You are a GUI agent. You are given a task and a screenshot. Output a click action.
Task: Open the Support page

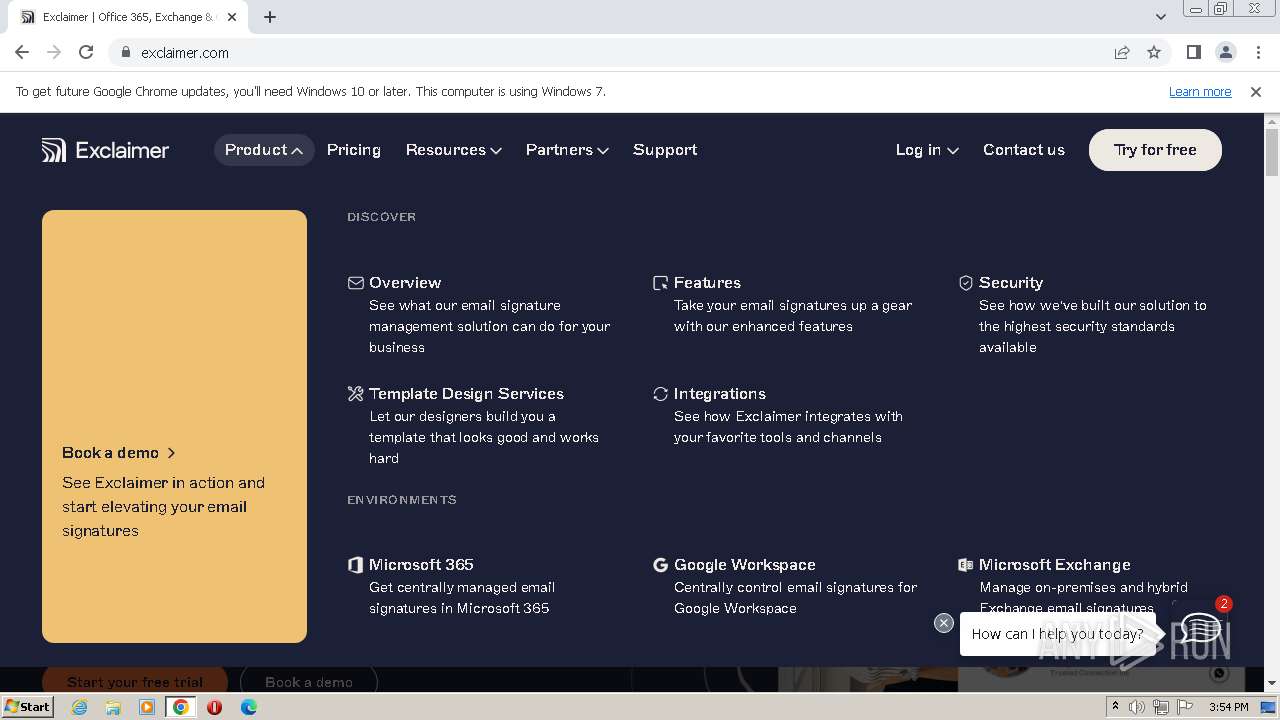click(x=665, y=150)
